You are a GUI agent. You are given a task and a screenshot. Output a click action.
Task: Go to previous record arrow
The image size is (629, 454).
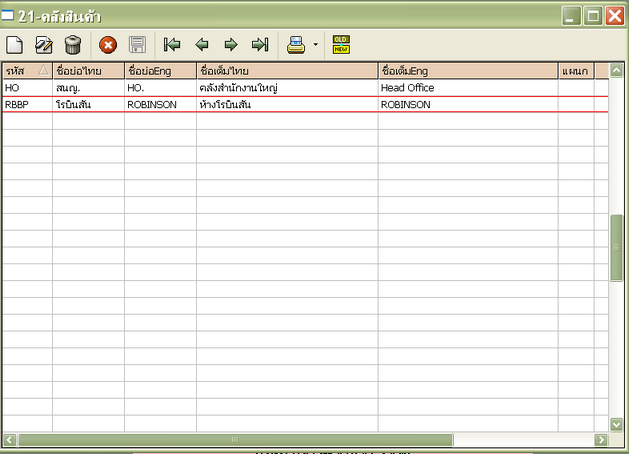point(201,45)
